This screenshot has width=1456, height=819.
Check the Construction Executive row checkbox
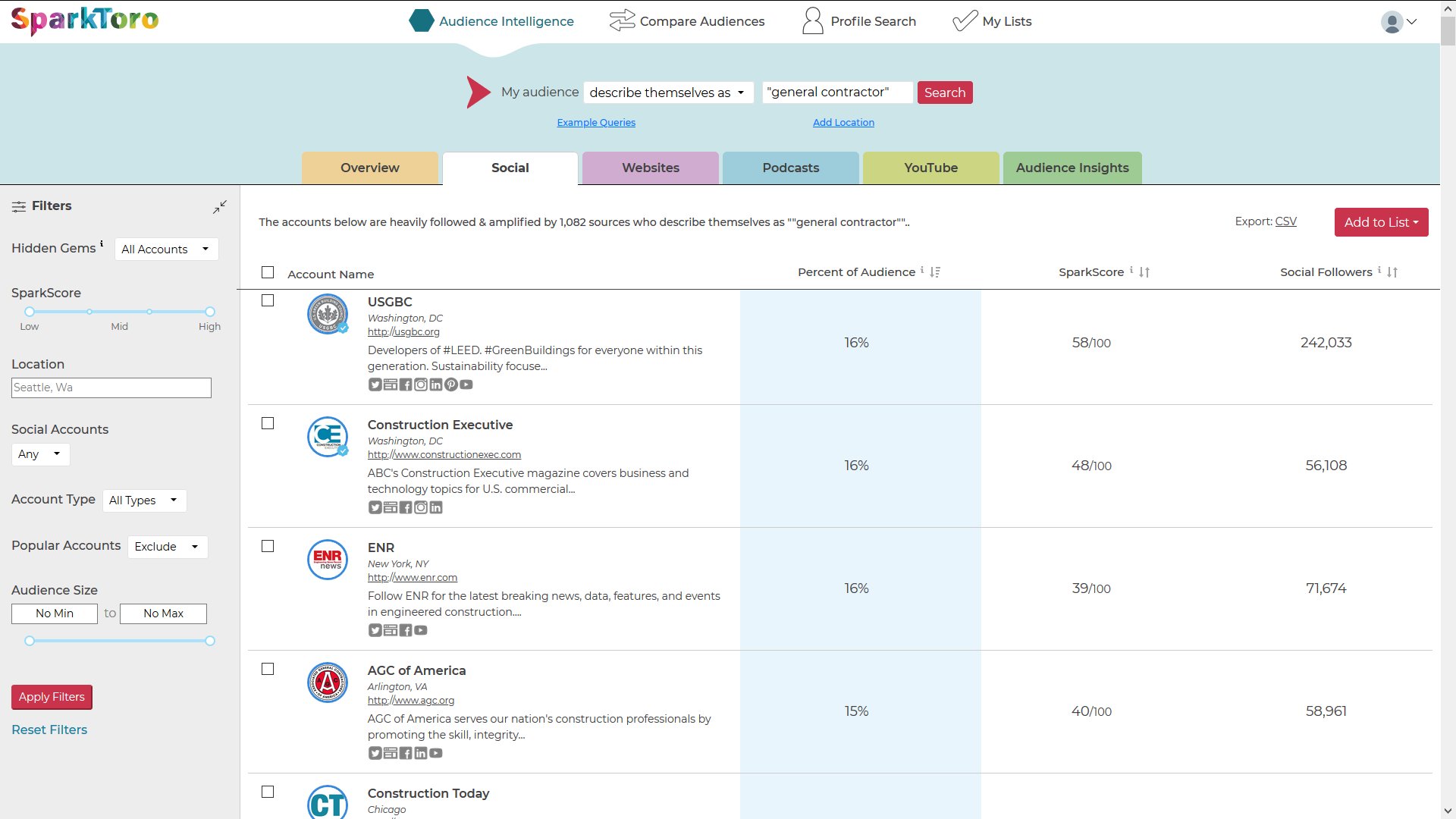[x=268, y=423]
